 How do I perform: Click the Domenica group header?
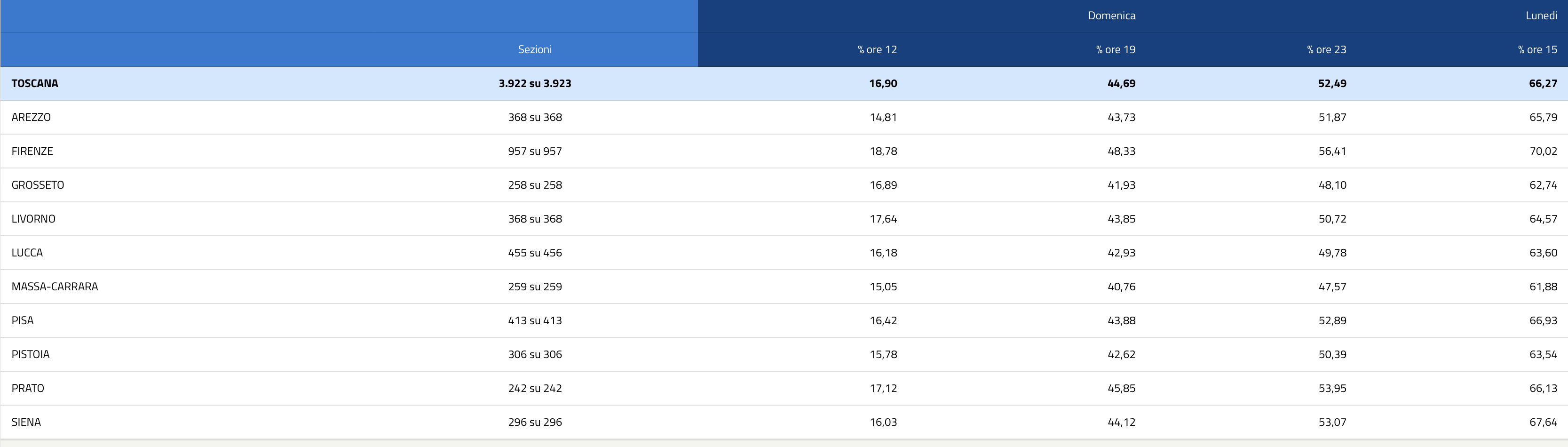[1111, 16]
